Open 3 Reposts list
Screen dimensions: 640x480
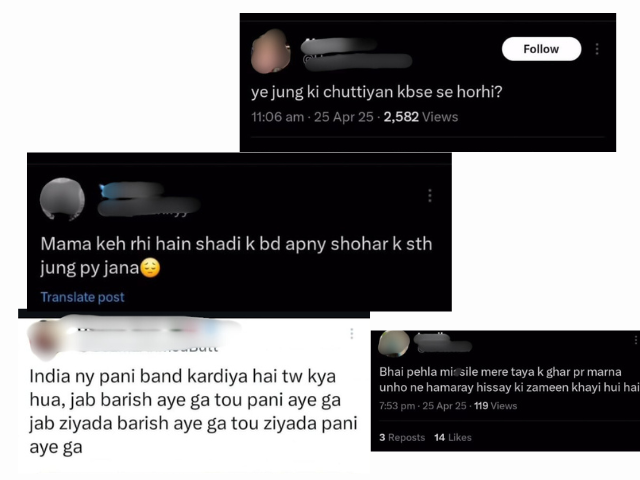[x=402, y=438]
